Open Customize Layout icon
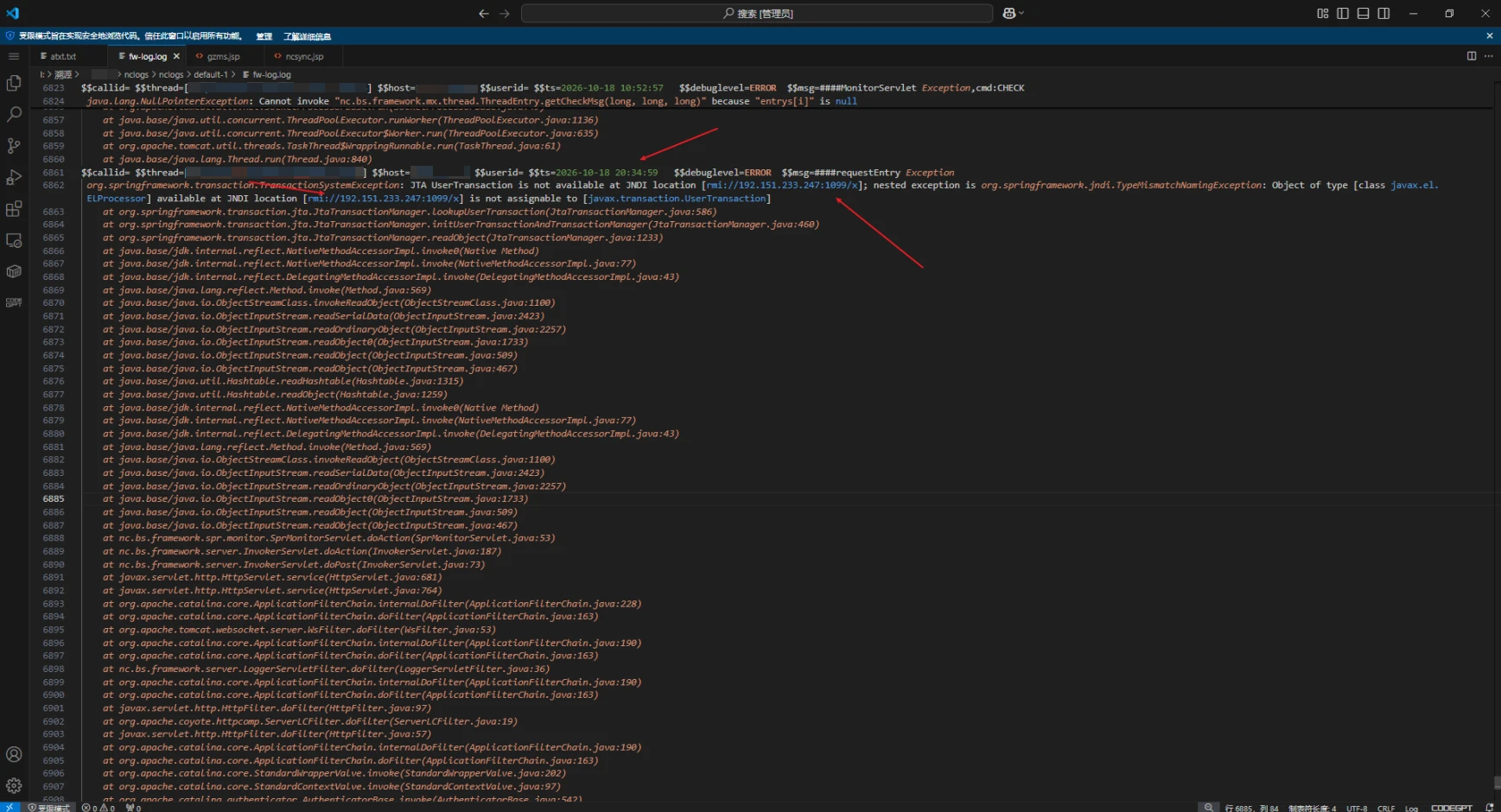The height and width of the screenshot is (812, 1501). 1322,13
